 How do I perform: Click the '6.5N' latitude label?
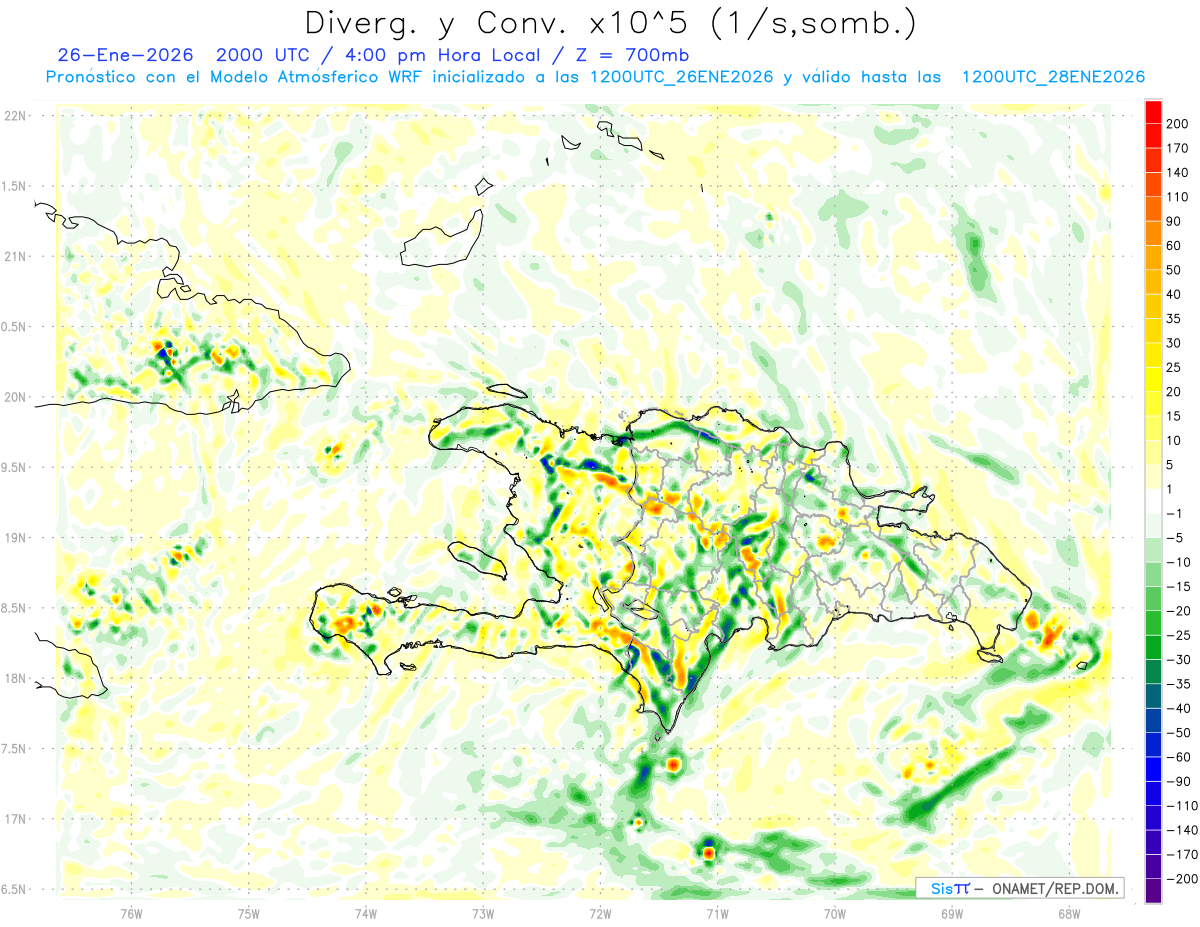(15, 889)
